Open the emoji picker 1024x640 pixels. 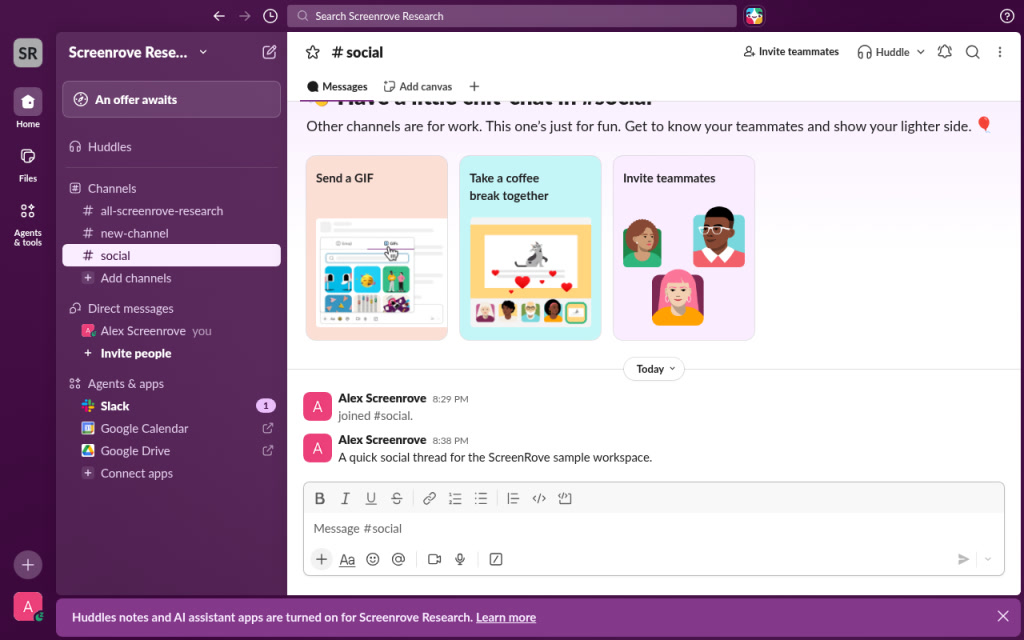click(373, 560)
